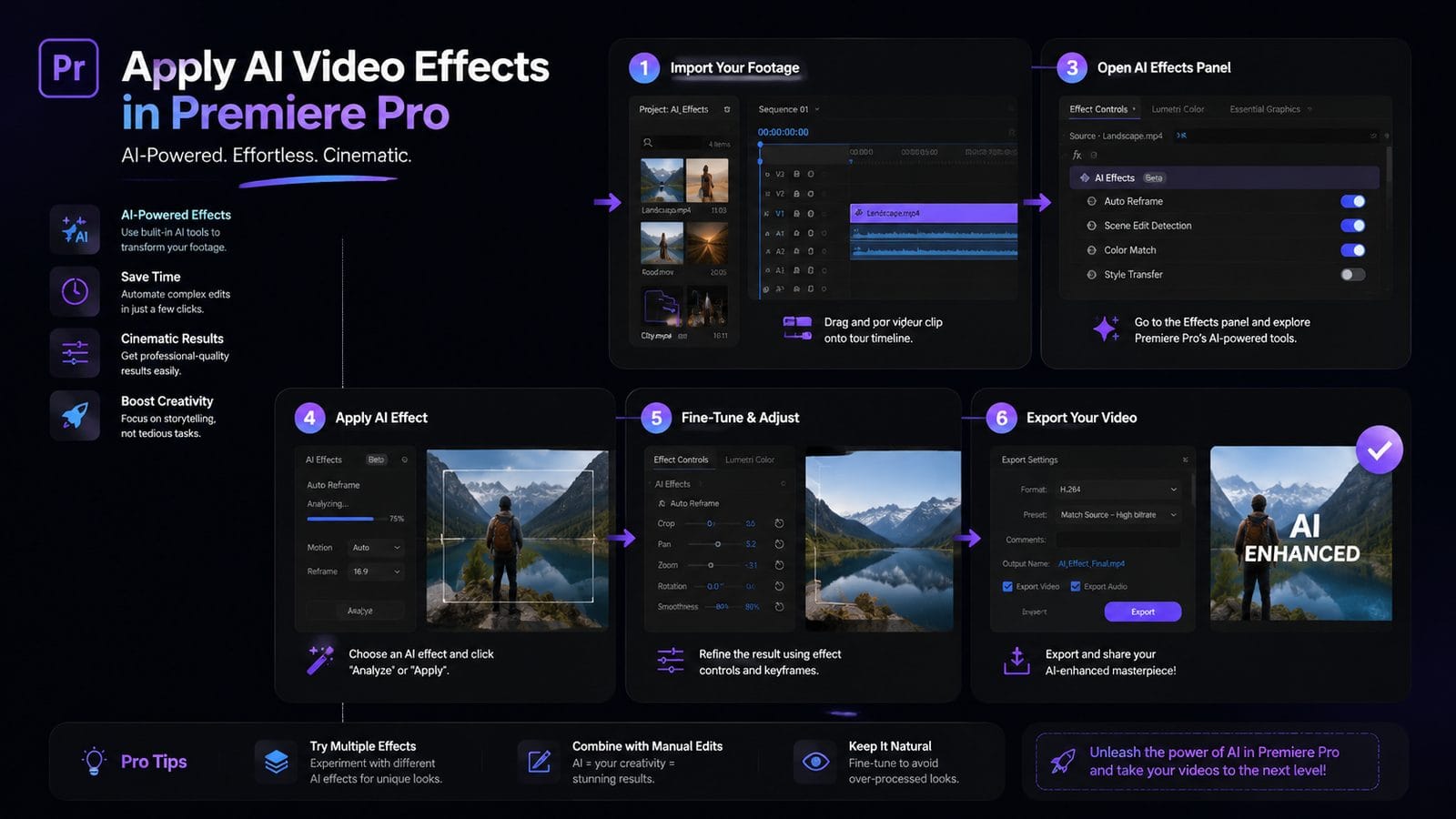Open the Sequence 01 dropdown arrow
This screenshot has height=819, width=1456.
[x=817, y=109]
